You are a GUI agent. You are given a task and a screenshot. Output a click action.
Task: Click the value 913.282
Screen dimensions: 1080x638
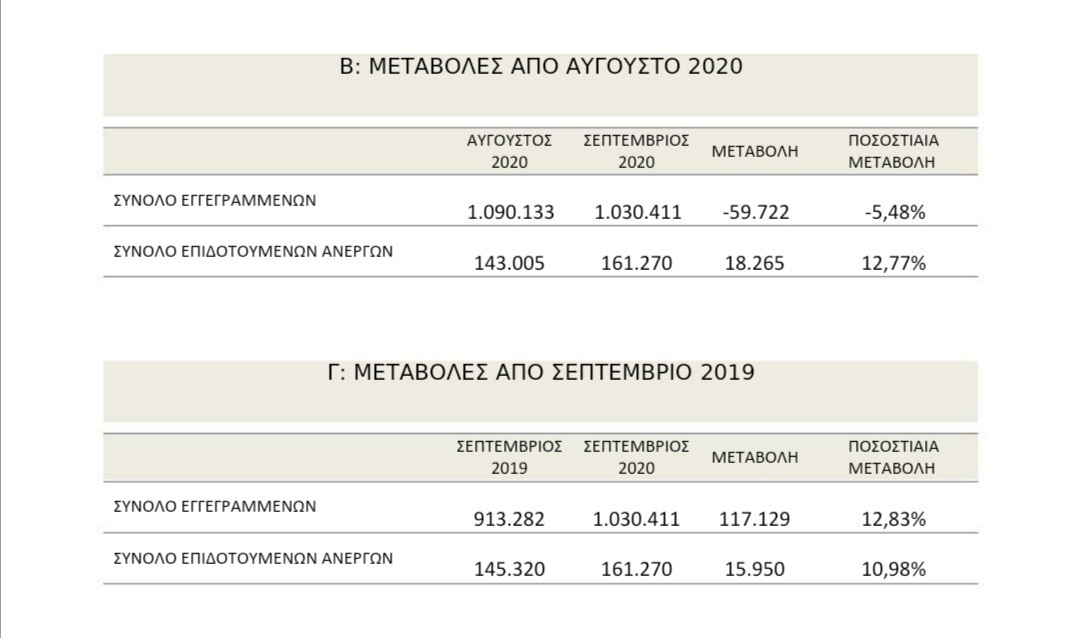pos(510,519)
